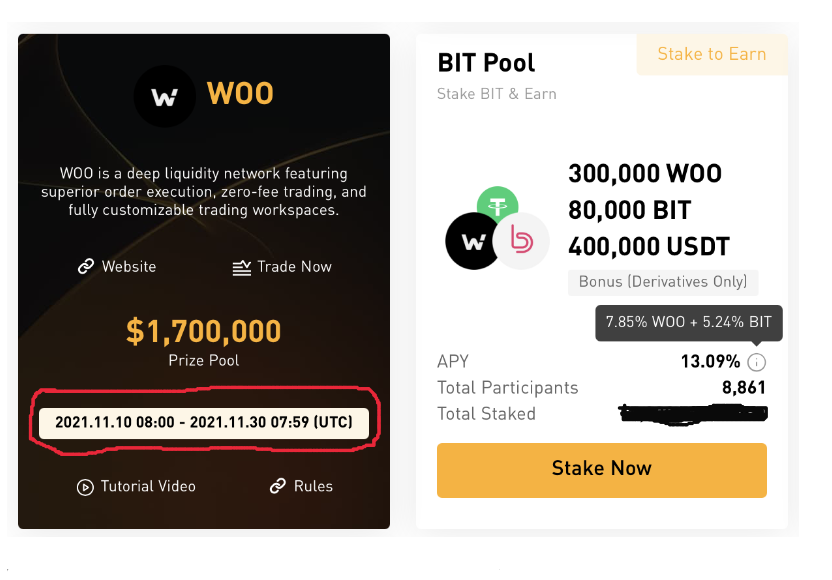The height and width of the screenshot is (580, 832).
Task: Click the pink BIT token icon
Action: click(x=522, y=241)
